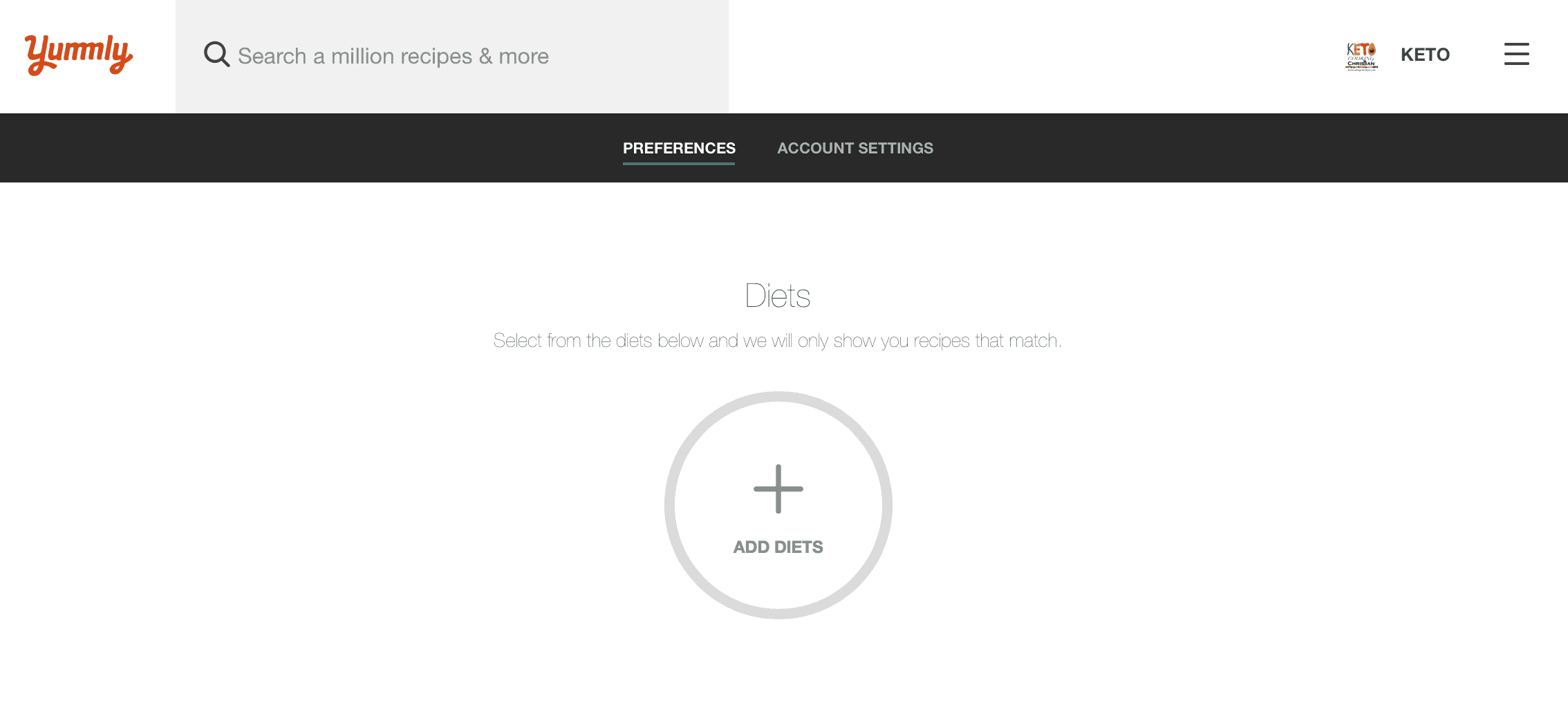Screen dimensions: 1568x705
Task: Expand the main navigation via three-line icon
Action: (1516, 54)
